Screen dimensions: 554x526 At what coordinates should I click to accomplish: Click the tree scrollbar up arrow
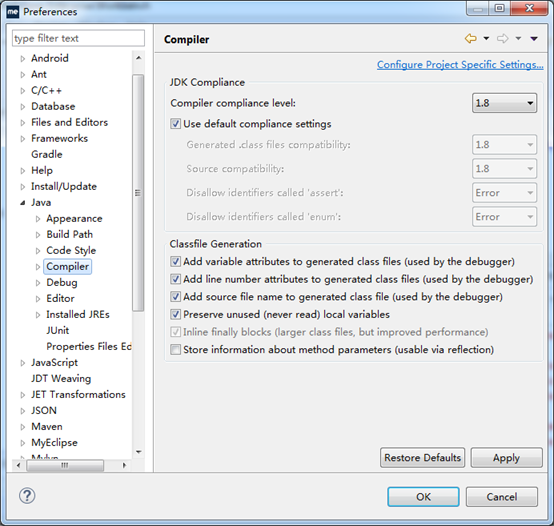(x=138, y=58)
